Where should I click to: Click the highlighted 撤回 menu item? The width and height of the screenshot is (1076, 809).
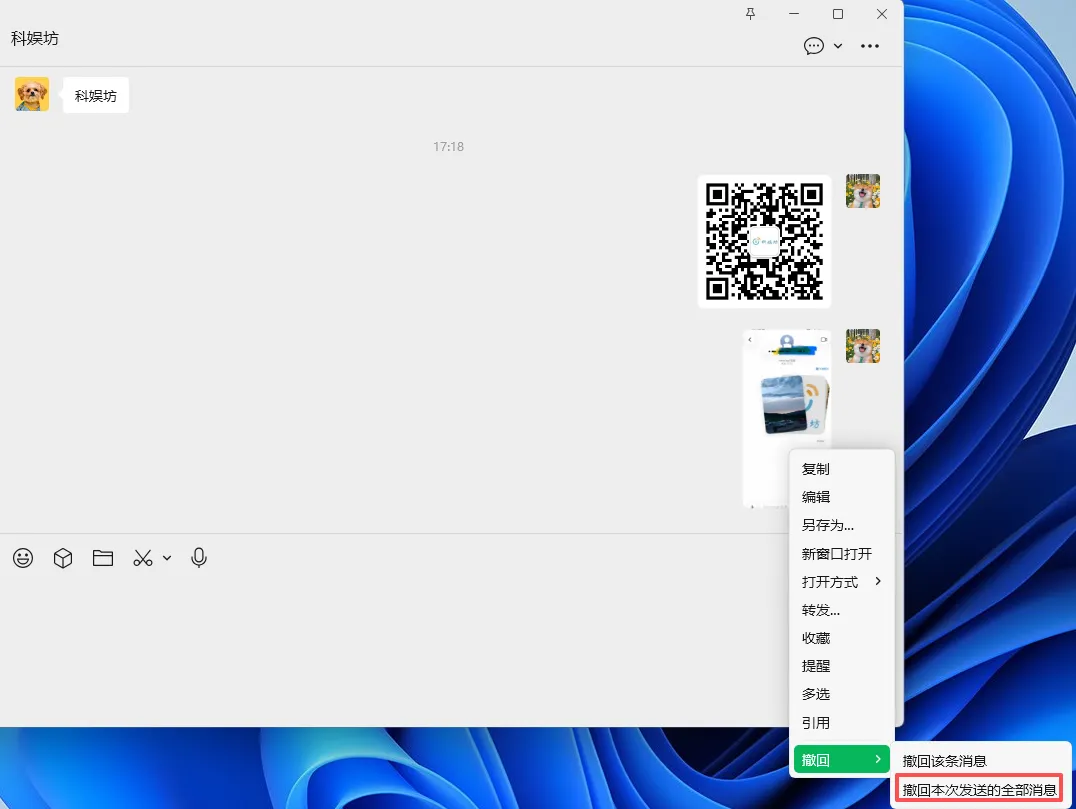(842, 760)
